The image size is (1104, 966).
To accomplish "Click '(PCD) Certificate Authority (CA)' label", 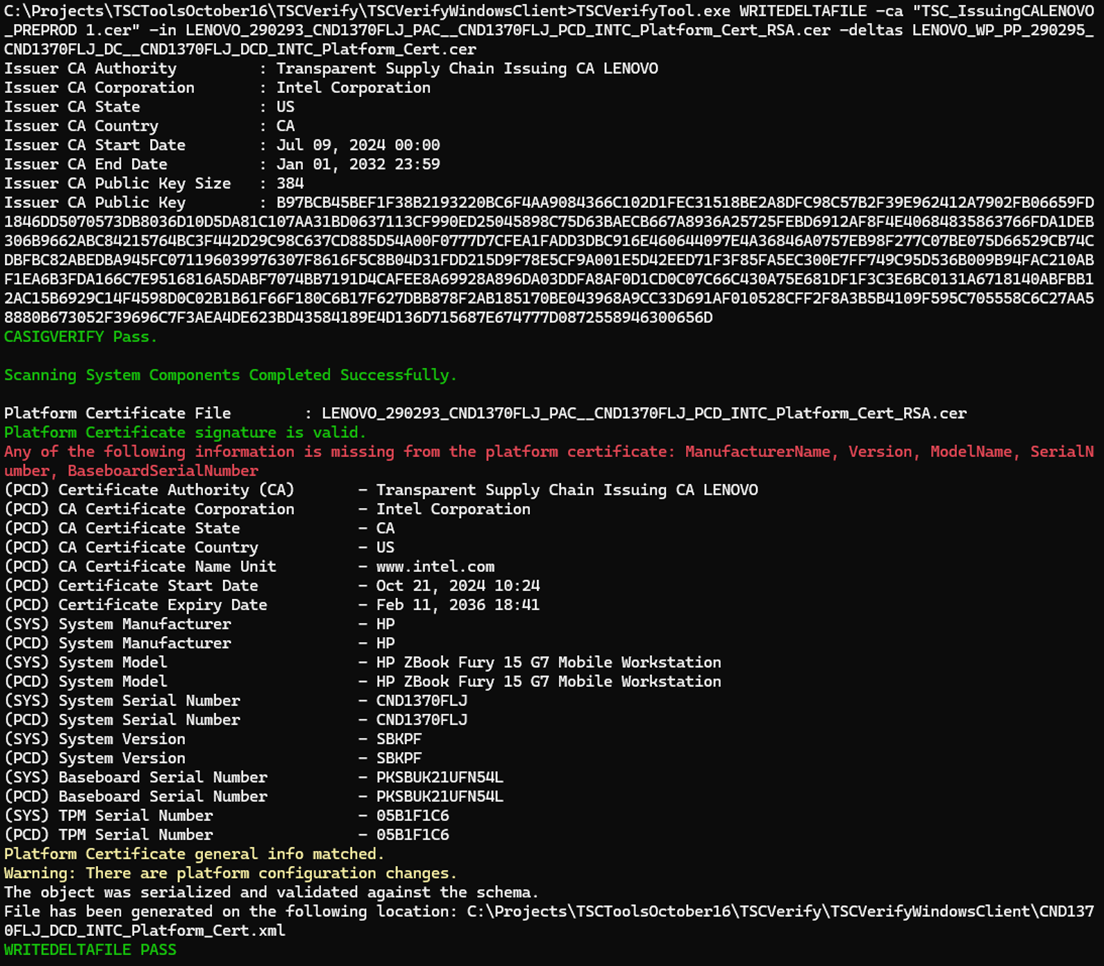I will tap(149, 489).
